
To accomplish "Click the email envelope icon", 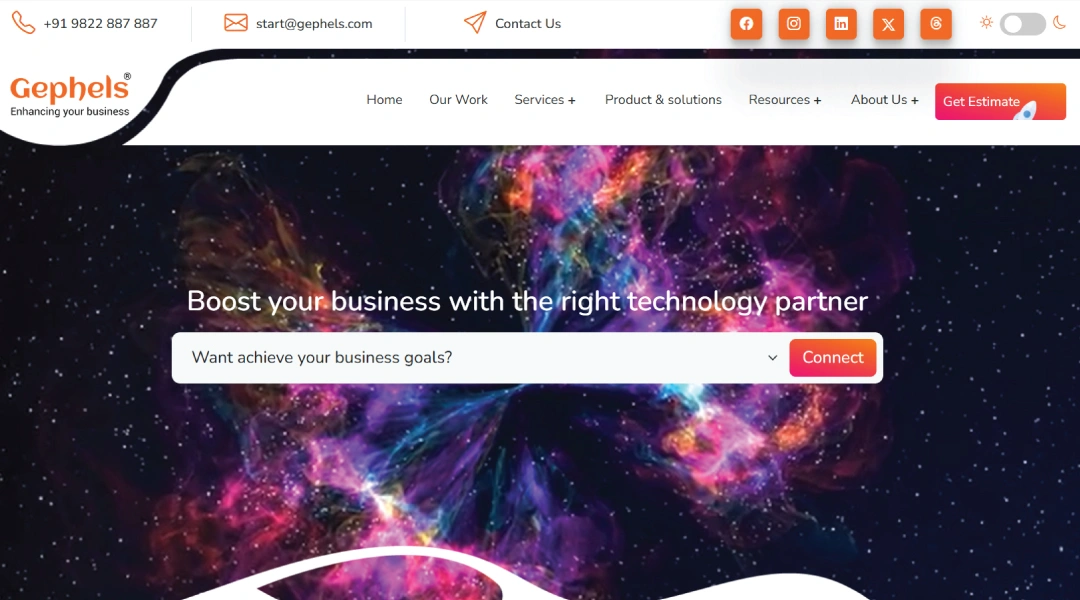I will 236,23.
